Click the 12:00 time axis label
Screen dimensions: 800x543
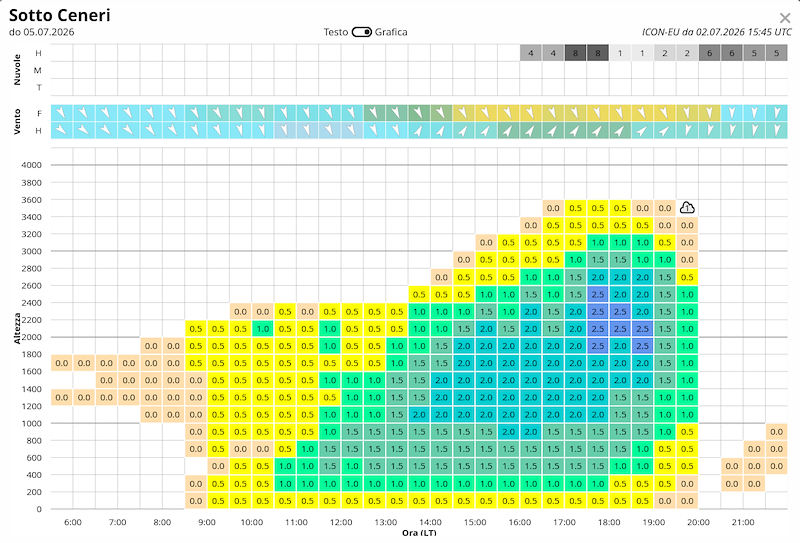point(341,522)
